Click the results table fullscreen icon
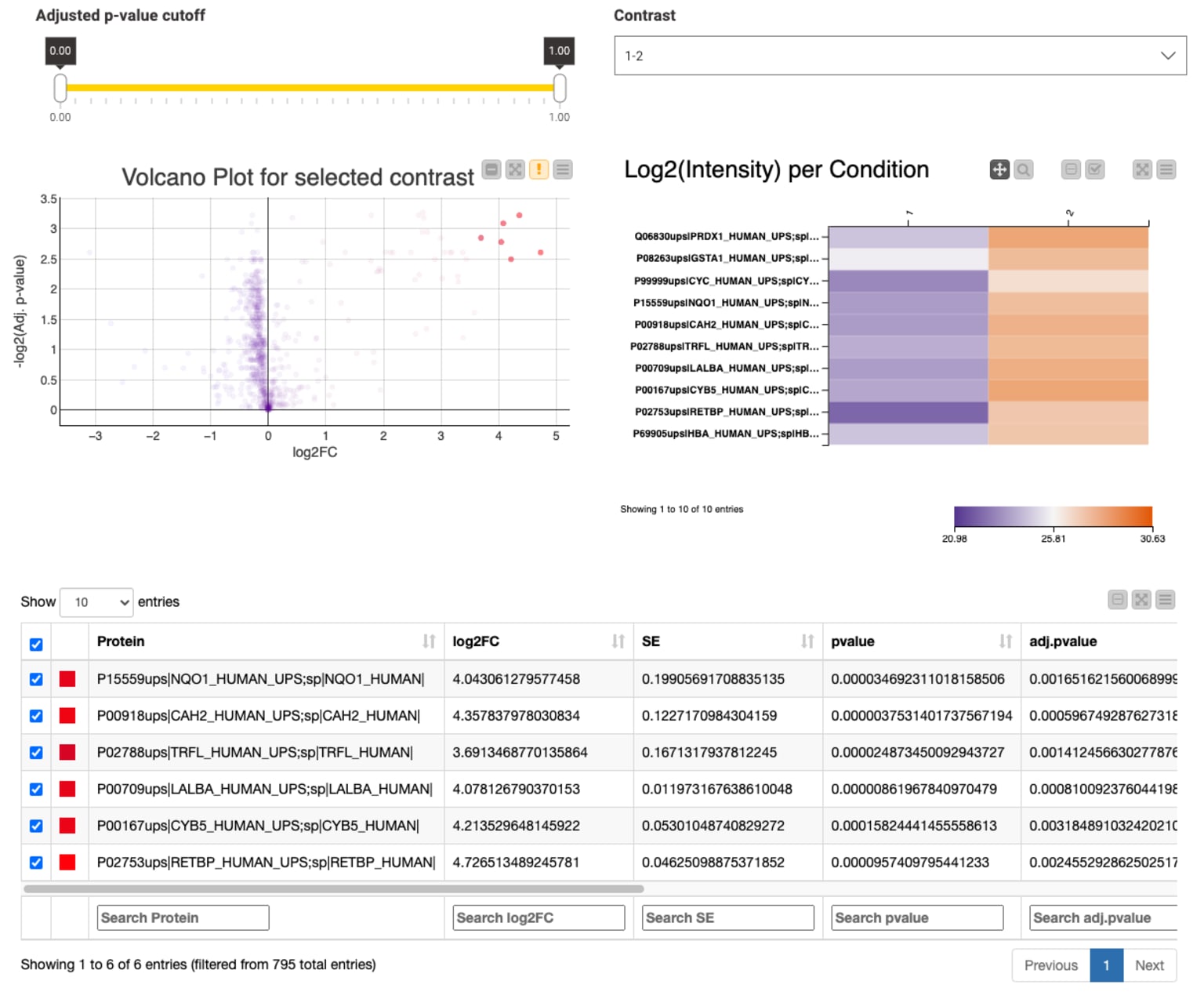Viewport: 1204px width, 999px height. click(x=1141, y=600)
